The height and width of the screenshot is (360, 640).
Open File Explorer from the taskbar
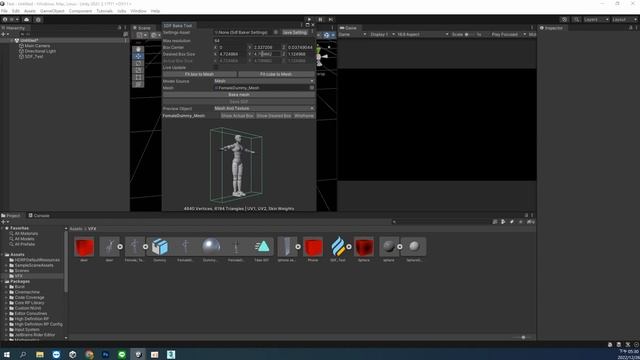(x=40, y=354)
